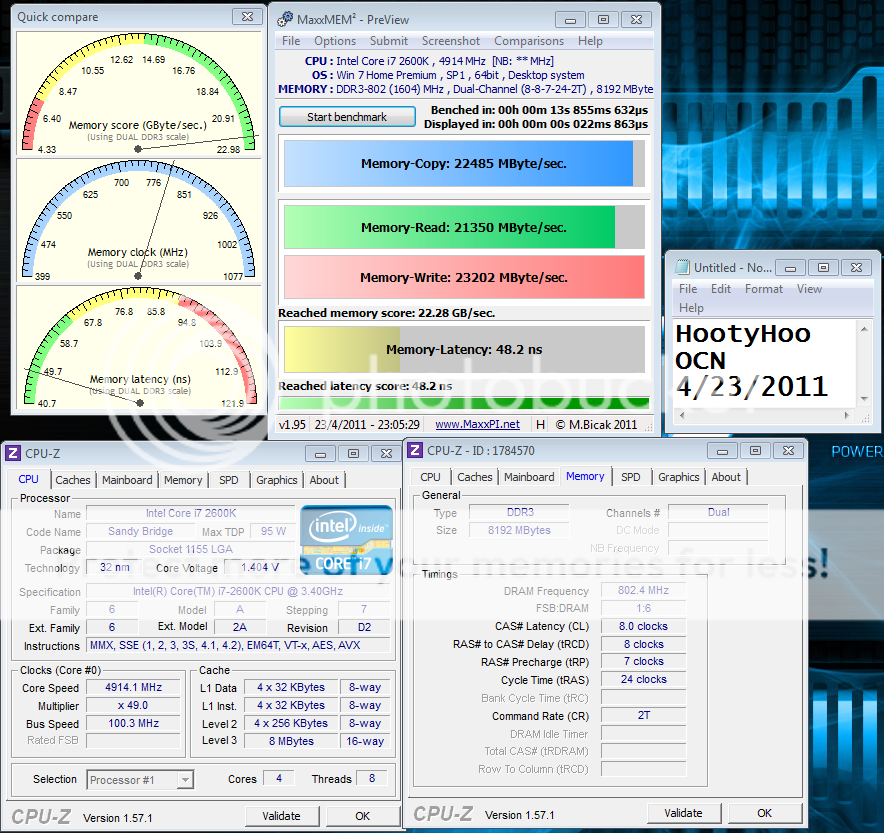Open Notepad's View menu

coord(809,289)
